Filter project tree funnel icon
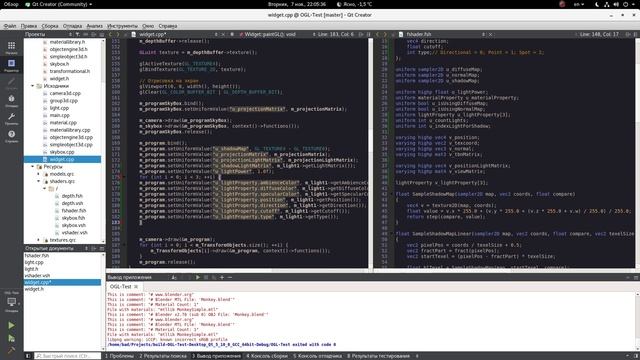The image size is (640, 360). (77, 34)
